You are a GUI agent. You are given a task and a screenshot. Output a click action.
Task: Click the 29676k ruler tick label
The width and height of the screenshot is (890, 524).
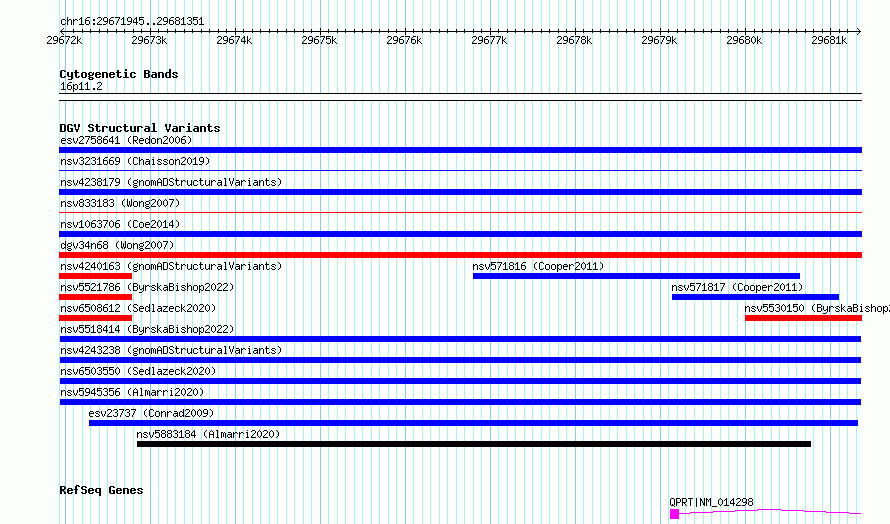coord(404,40)
